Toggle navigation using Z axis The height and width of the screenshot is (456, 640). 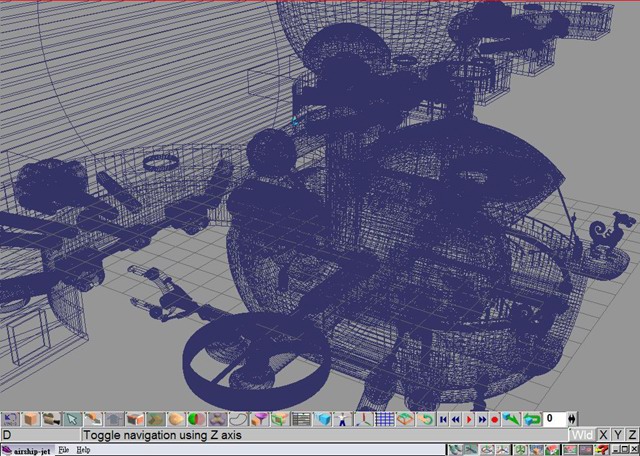pyautogui.click(x=631, y=435)
